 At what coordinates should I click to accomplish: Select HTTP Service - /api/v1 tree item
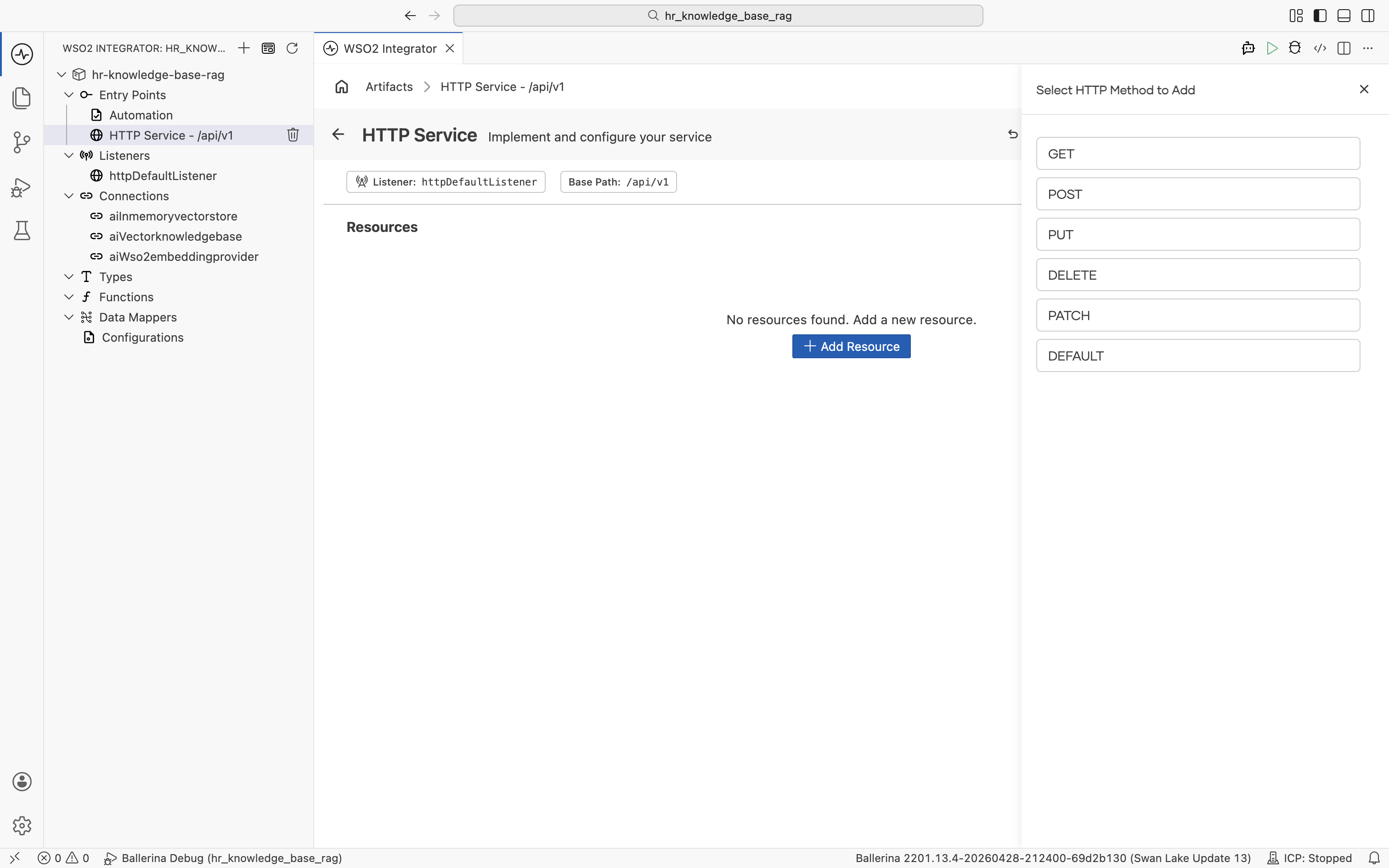click(x=179, y=135)
